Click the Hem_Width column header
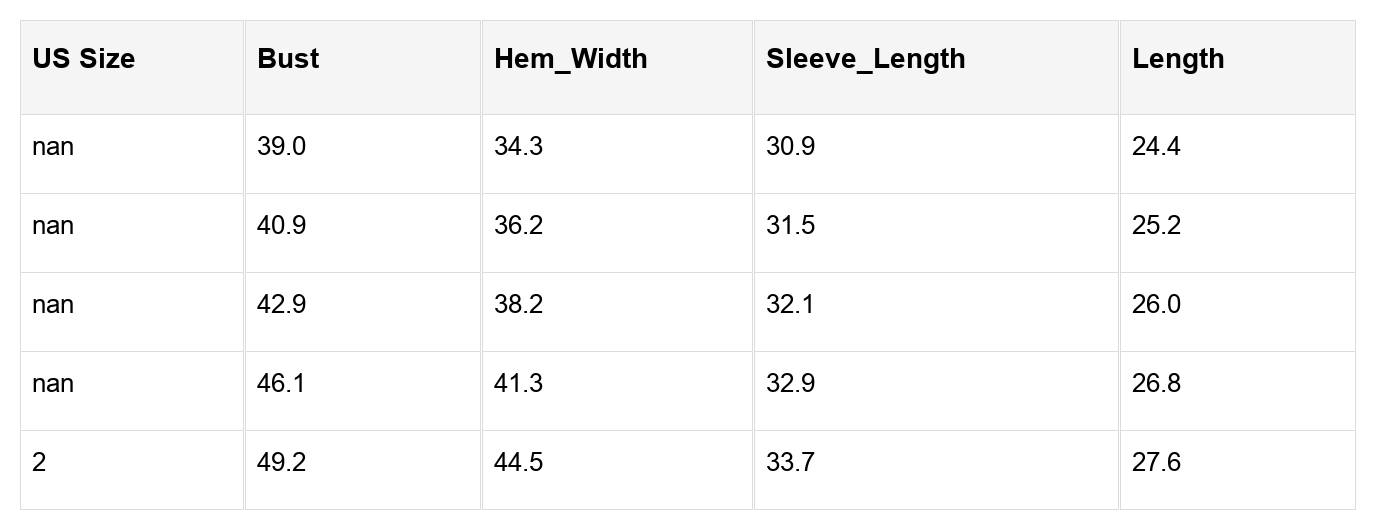 pyautogui.click(x=570, y=59)
